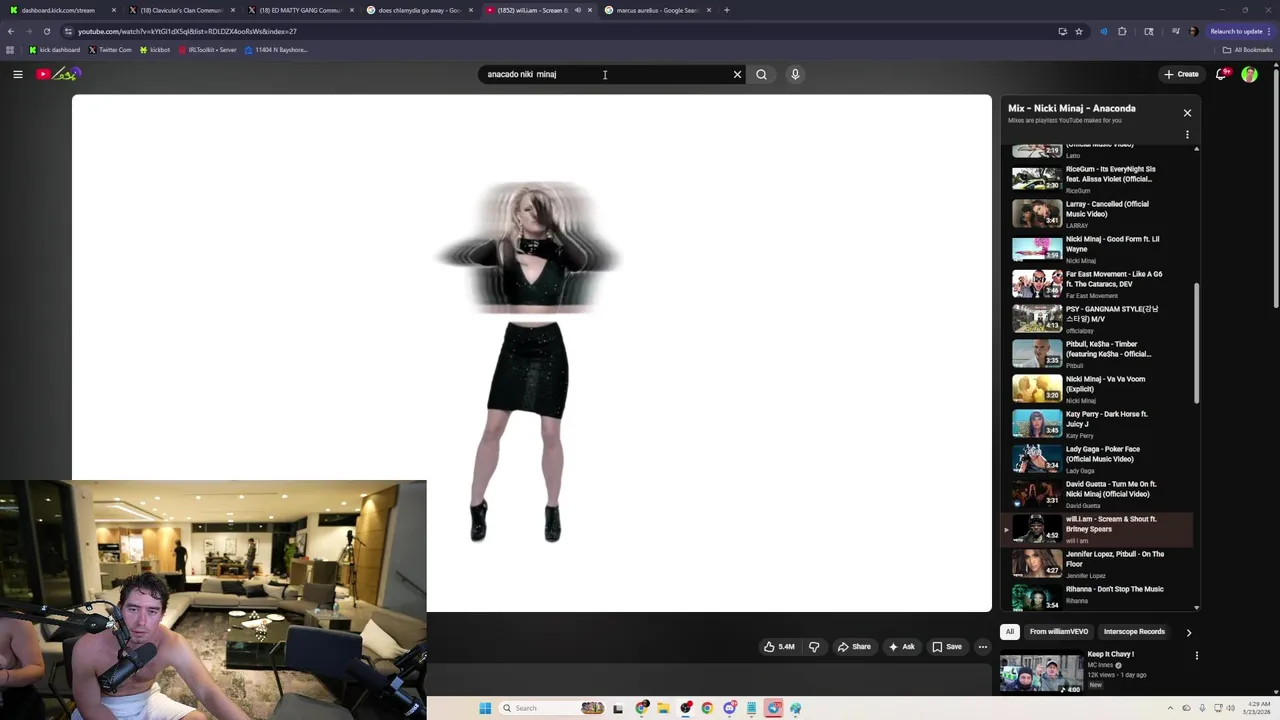Image resolution: width=1280 pixels, height=720 pixels.
Task: Open the Windows Start menu
Action: click(485, 708)
